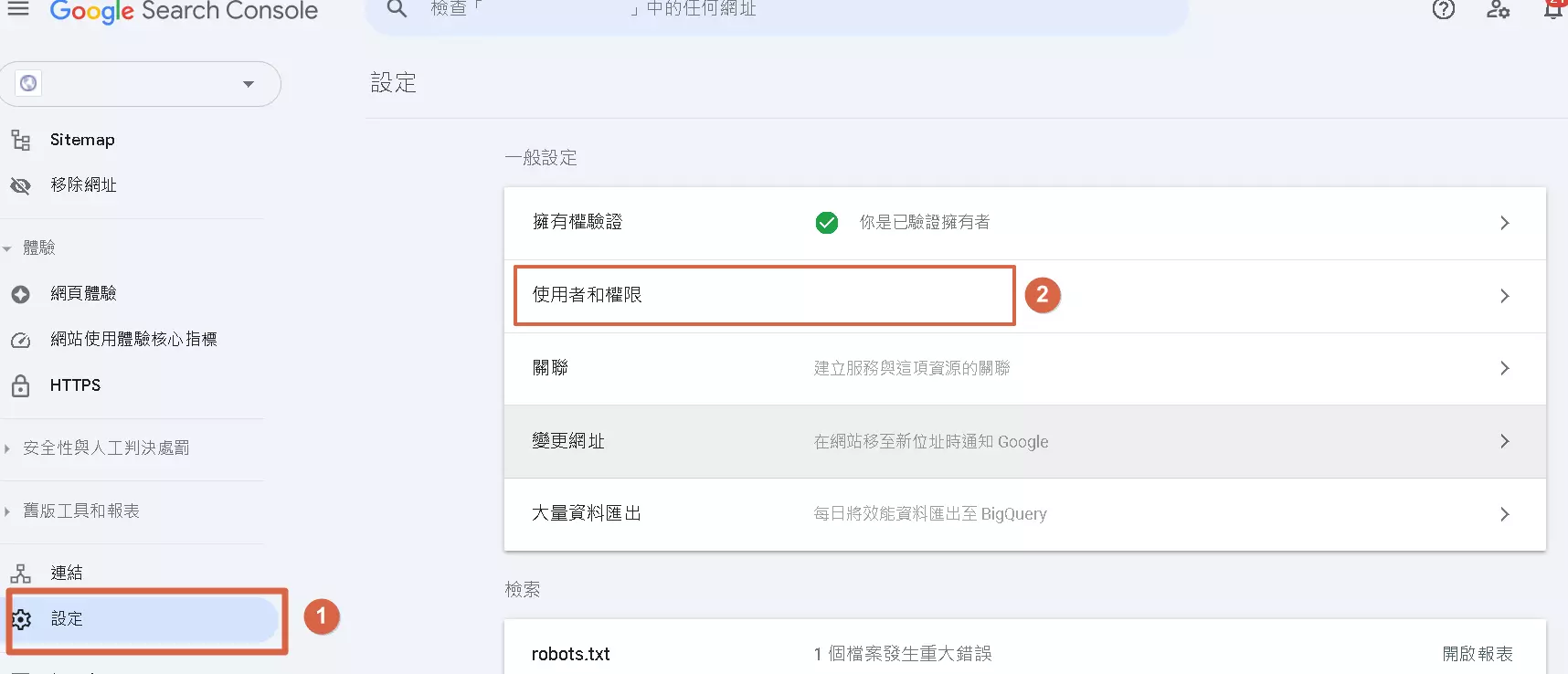Open the 網頁體驗 sidebar item
Viewport: 1568px width, 674px height.
coord(83,293)
